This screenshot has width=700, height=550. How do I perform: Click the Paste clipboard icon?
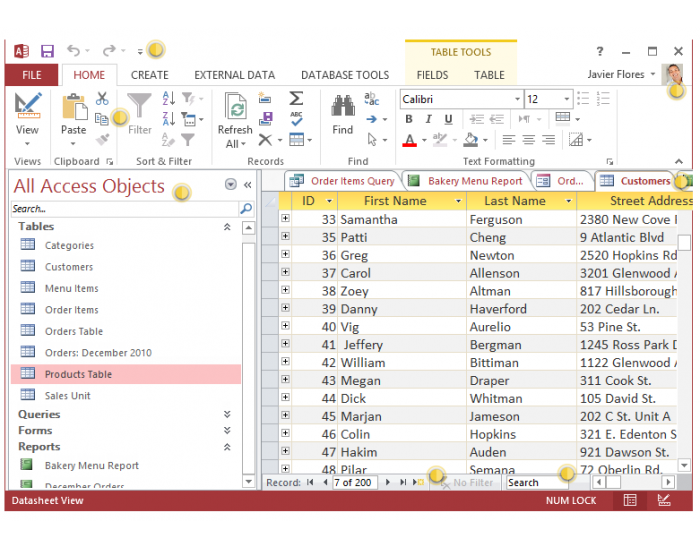(74, 107)
